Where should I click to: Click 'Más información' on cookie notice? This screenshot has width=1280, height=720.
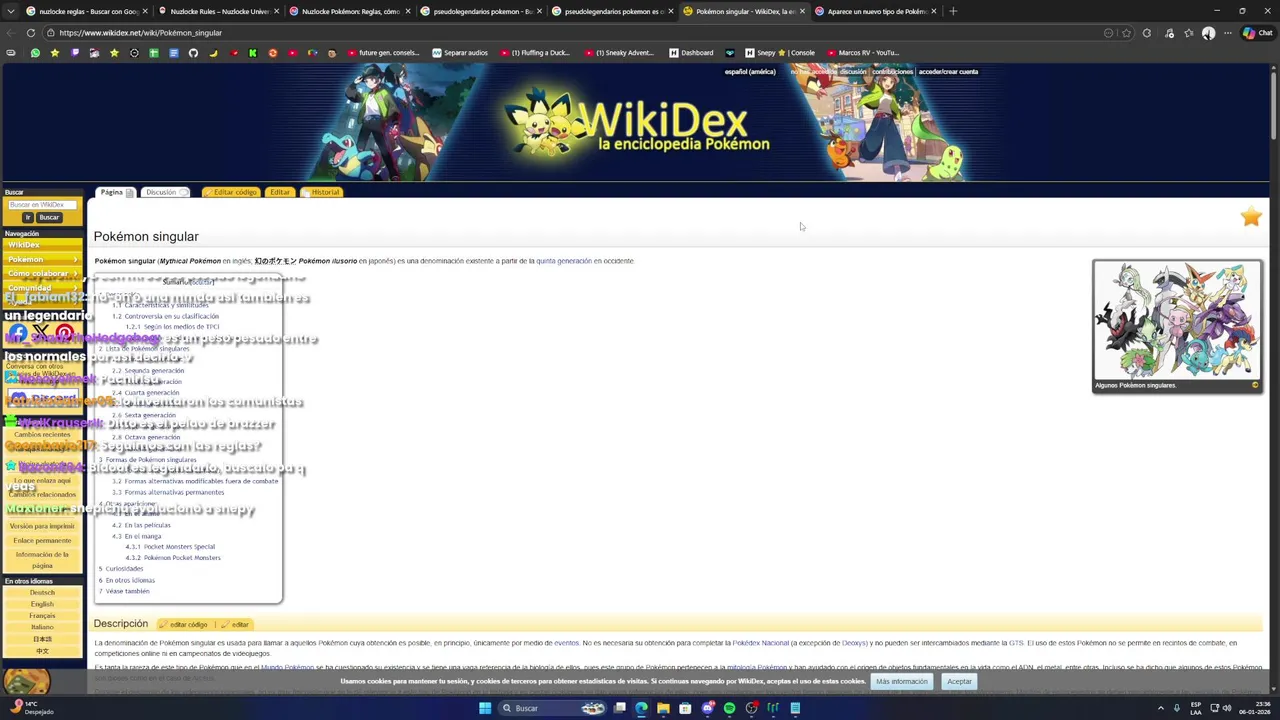point(901,682)
